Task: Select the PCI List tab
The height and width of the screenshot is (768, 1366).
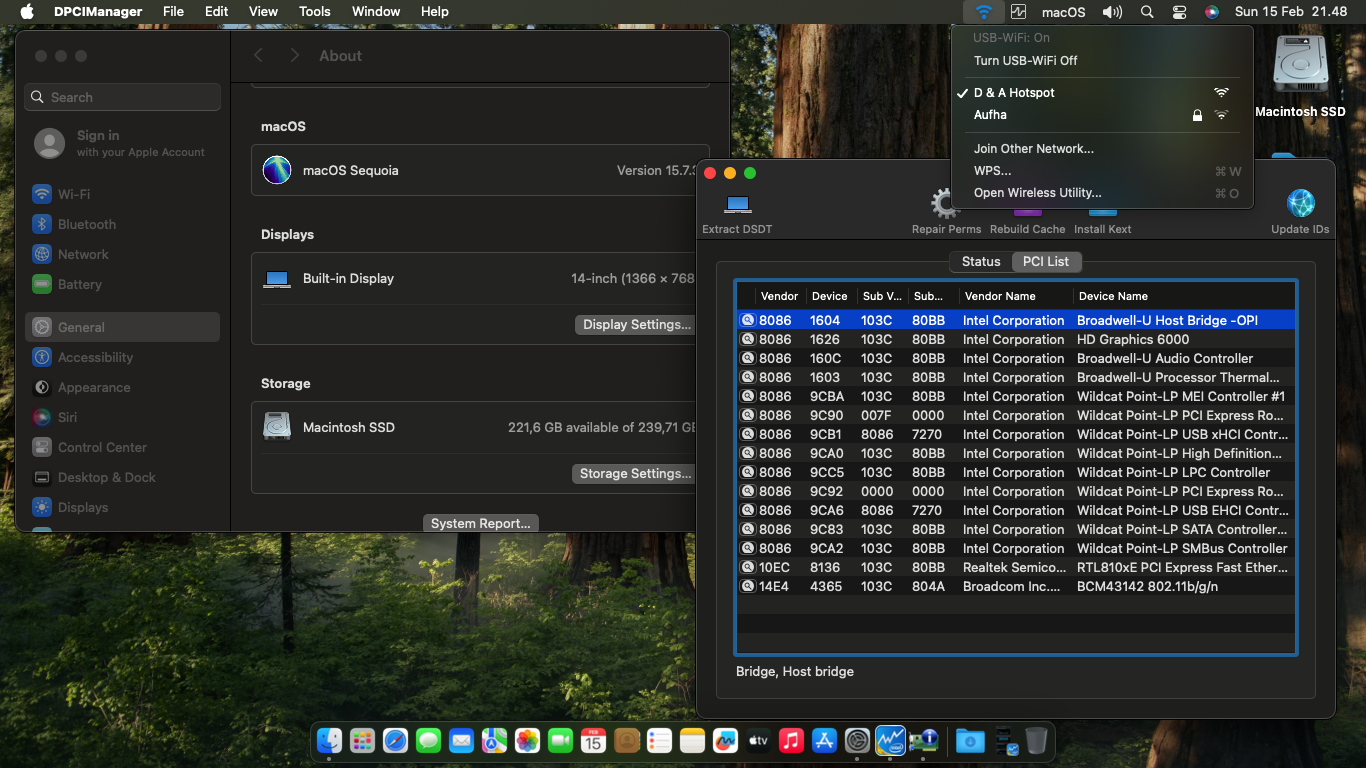Action: click(x=1046, y=261)
